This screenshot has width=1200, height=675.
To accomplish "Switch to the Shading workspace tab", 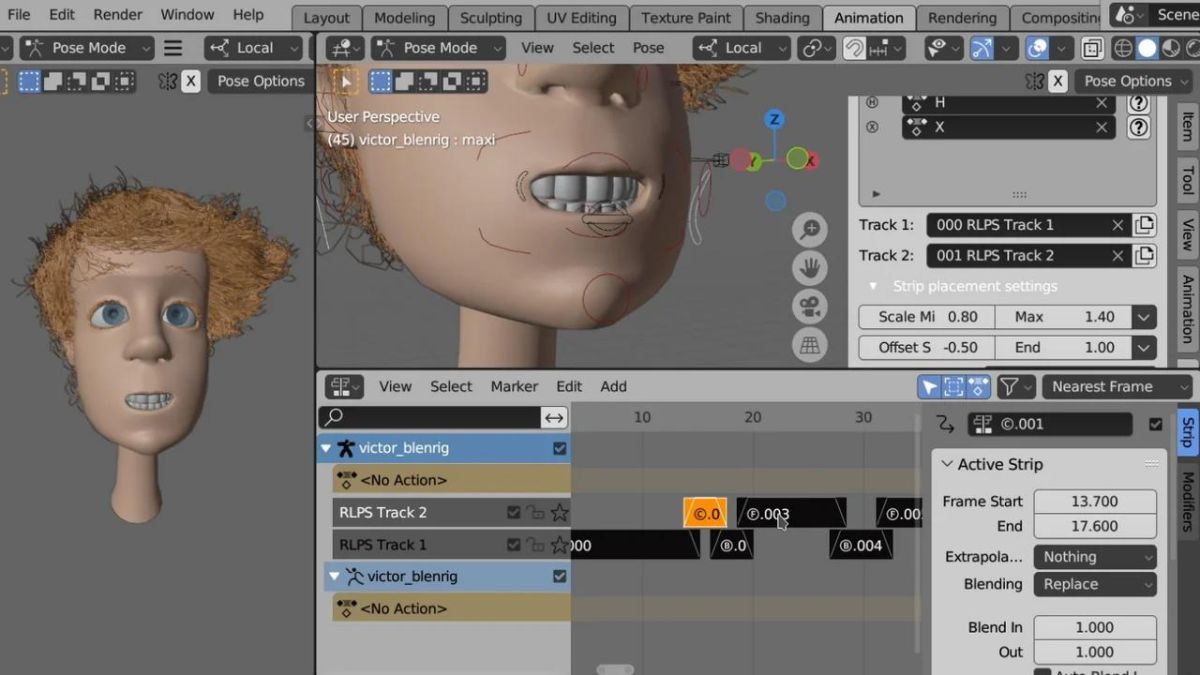I will 783,18.
